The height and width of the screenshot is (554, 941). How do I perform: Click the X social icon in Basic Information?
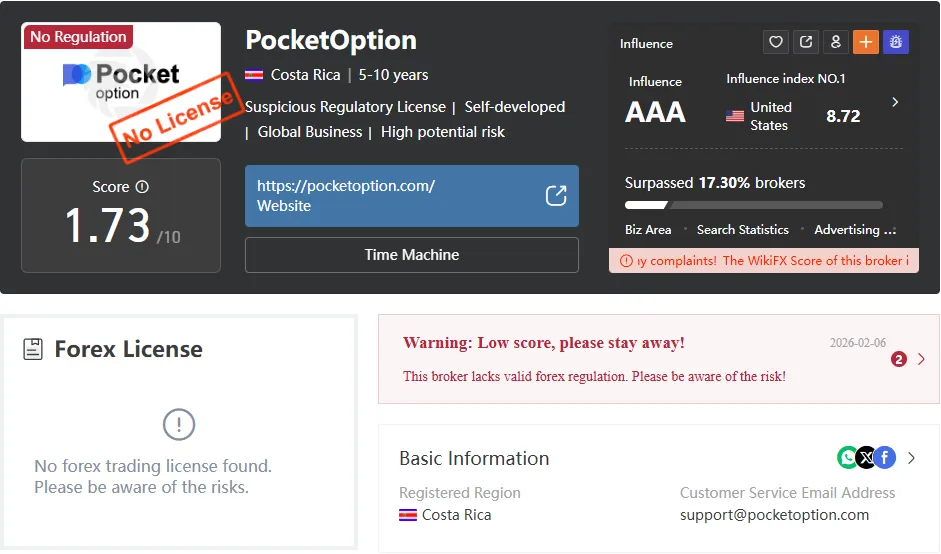pos(866,458)
